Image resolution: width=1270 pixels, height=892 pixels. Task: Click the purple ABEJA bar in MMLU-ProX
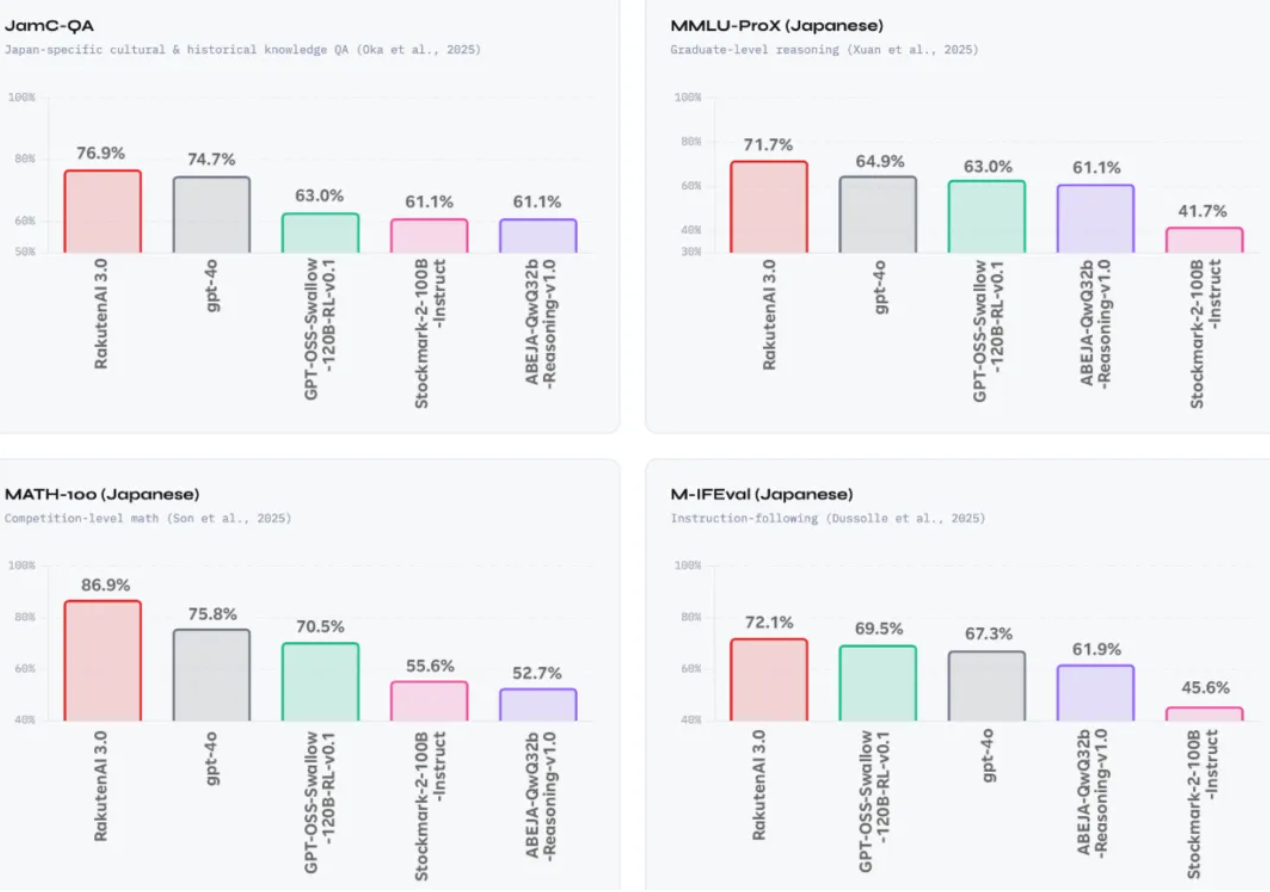[1095, 218]
